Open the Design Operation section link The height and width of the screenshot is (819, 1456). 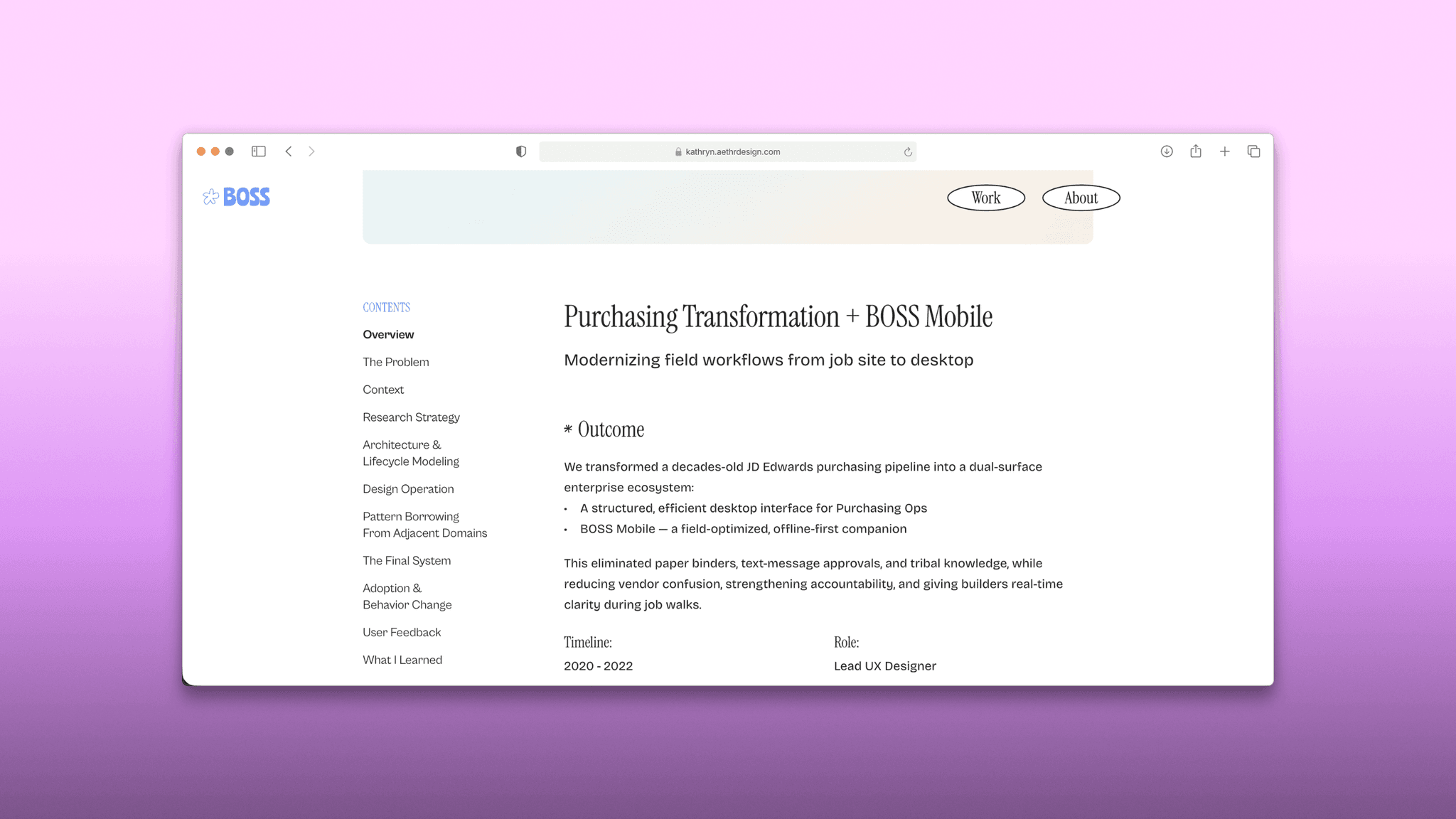(408, 489)
